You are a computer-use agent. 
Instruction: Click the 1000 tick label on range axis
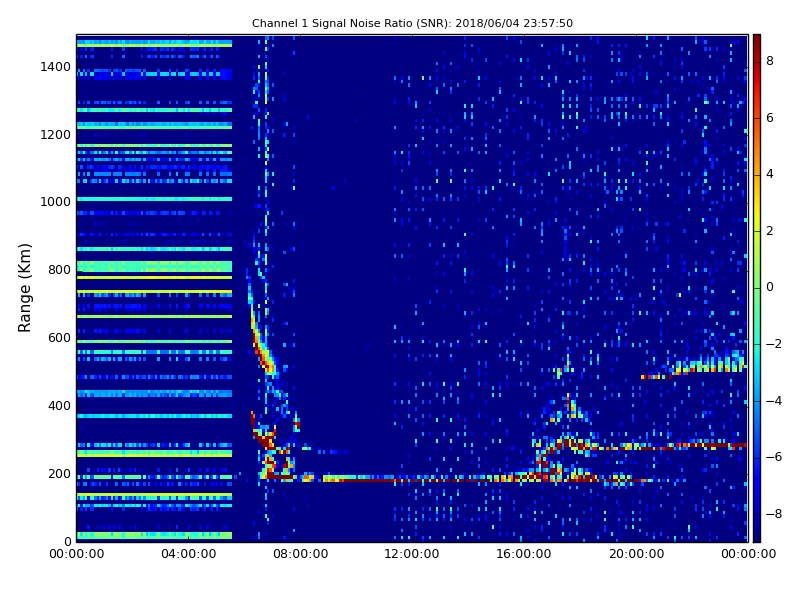coord(56,202)
